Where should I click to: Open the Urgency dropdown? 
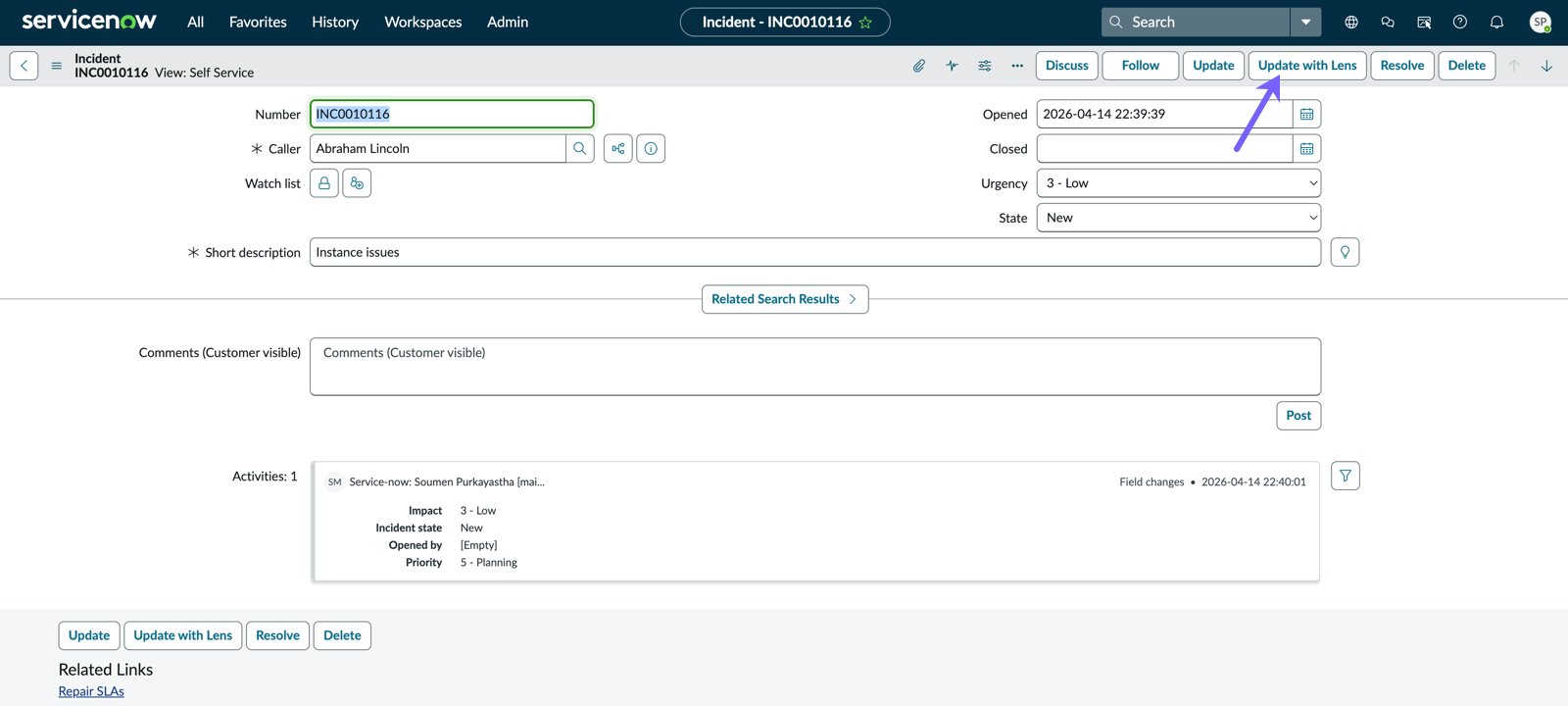click(x=1179, y=183)
